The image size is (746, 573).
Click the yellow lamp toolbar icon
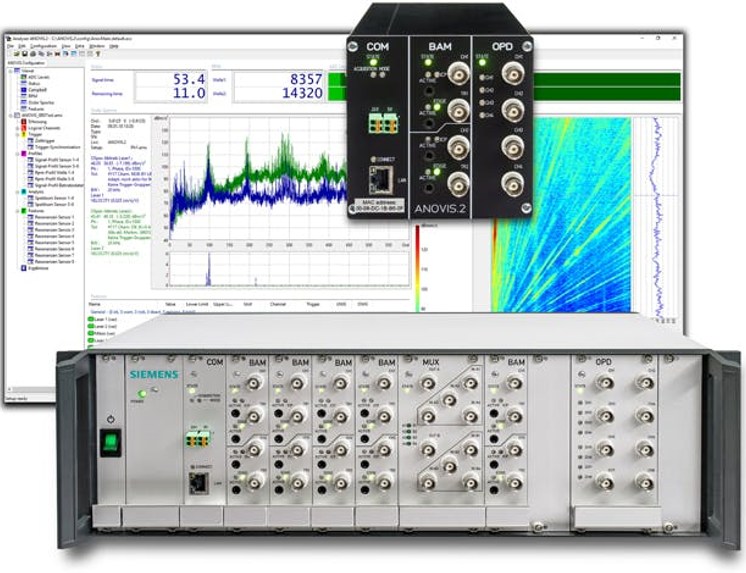click(98, 54)
